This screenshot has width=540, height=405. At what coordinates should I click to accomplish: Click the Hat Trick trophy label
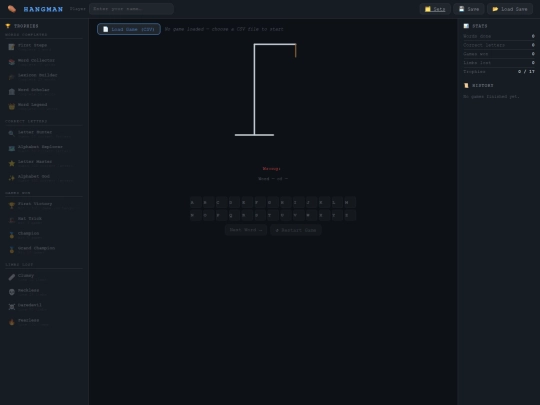30,218
